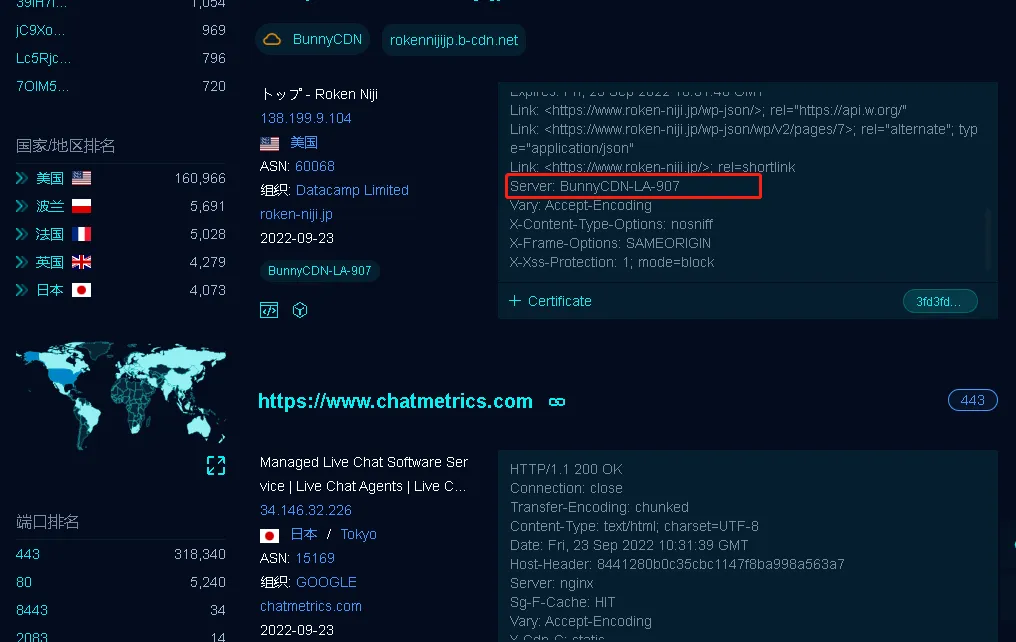Click 美国 country name in ranking
The image size is (1016, 642).
[50, 178]
